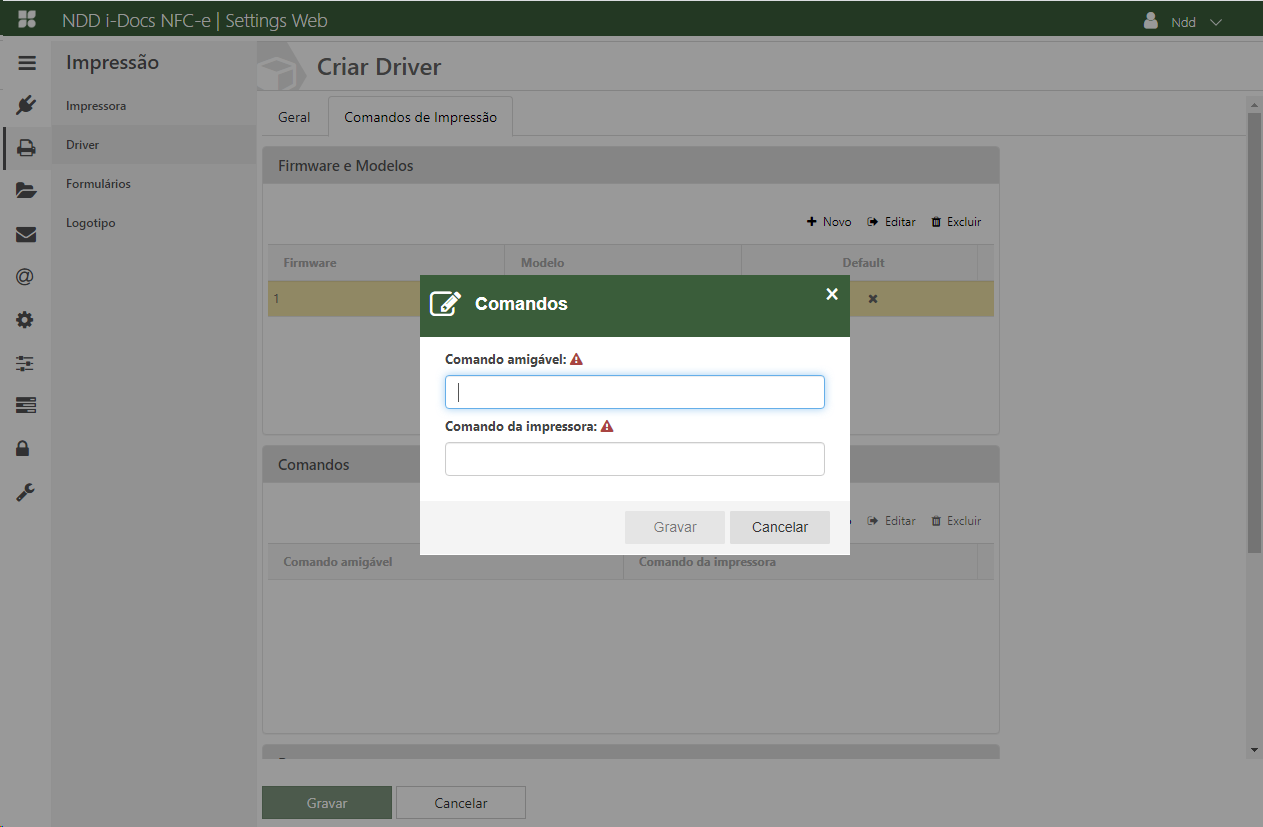Focus the Comando da impressora field

point(634,459)
